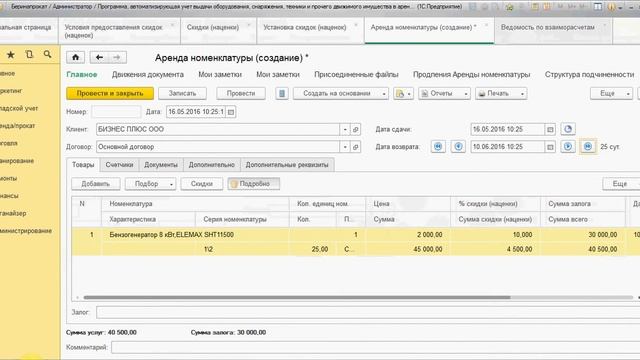Select discount sum cell 4 500,00
Viewport: 640px width, 360px height.
click(x=496, y=249)
